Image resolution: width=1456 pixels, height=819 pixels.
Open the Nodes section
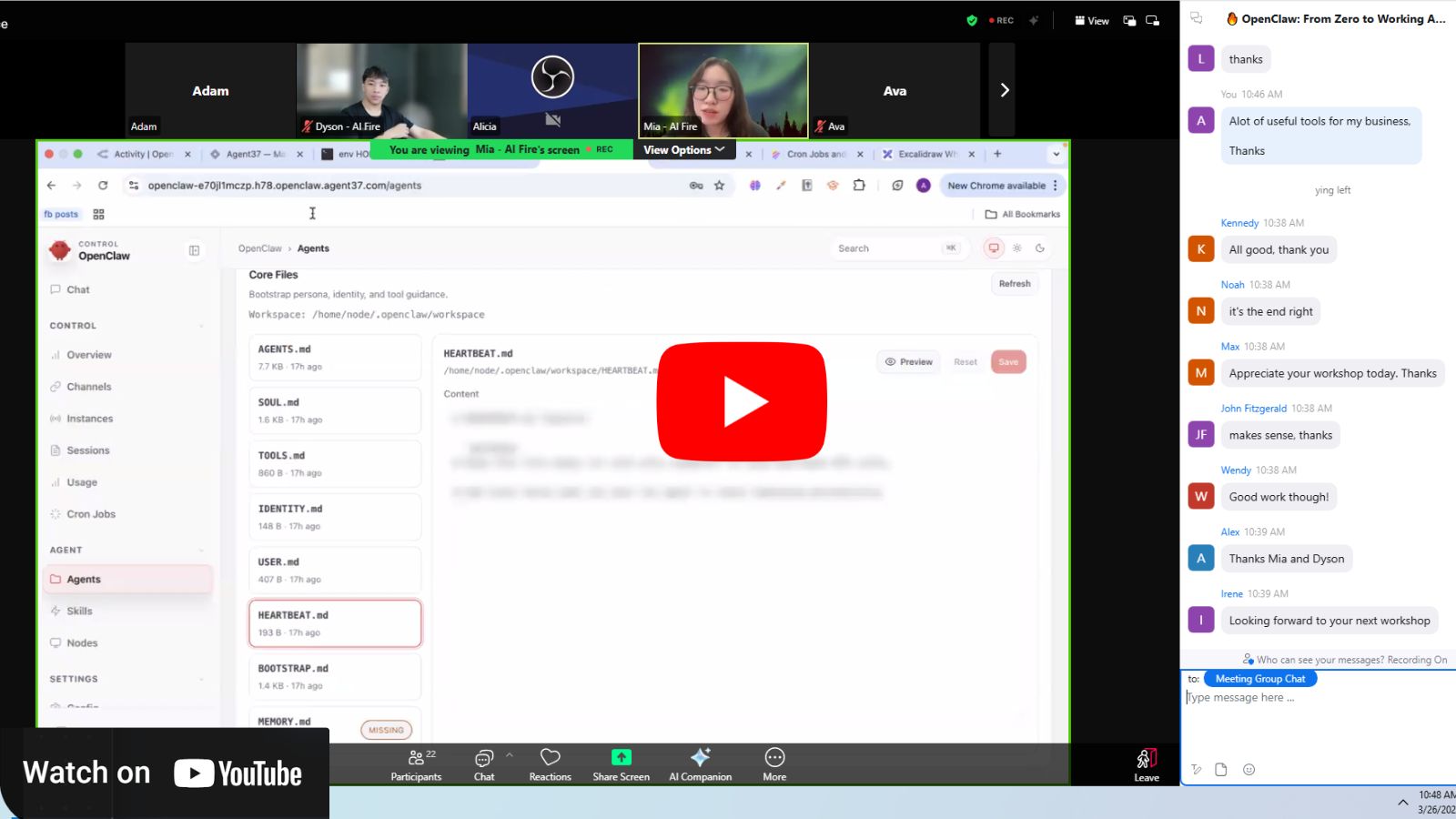(x=81, y=642)
